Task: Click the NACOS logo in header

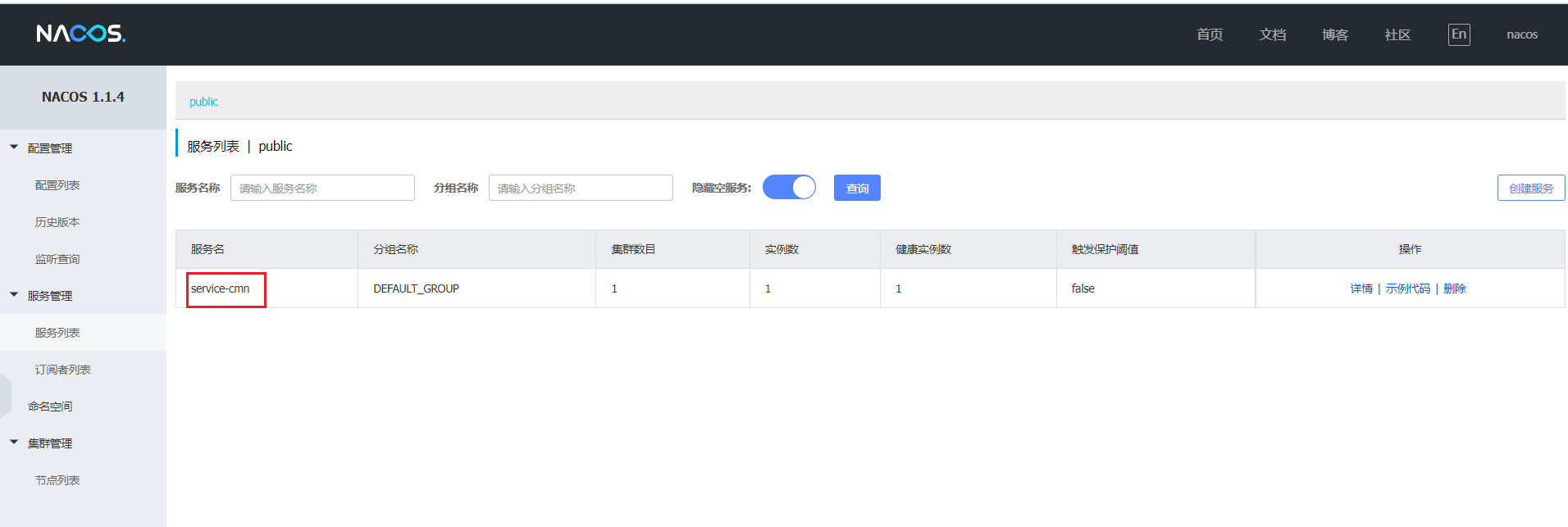Action: [x=80, y=34]
